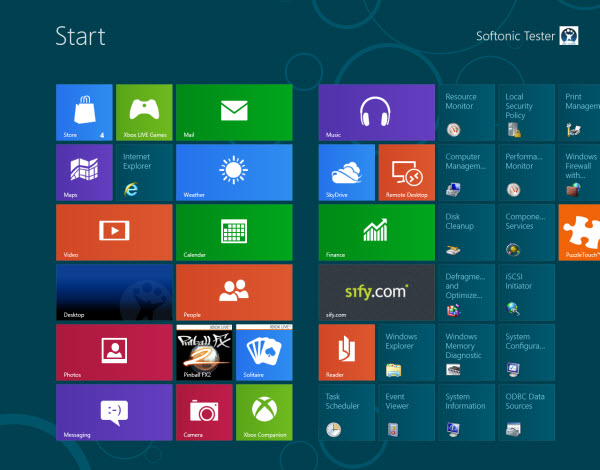
Task: Open the Desktop tile thumbnail
Action: click(114, 292)
